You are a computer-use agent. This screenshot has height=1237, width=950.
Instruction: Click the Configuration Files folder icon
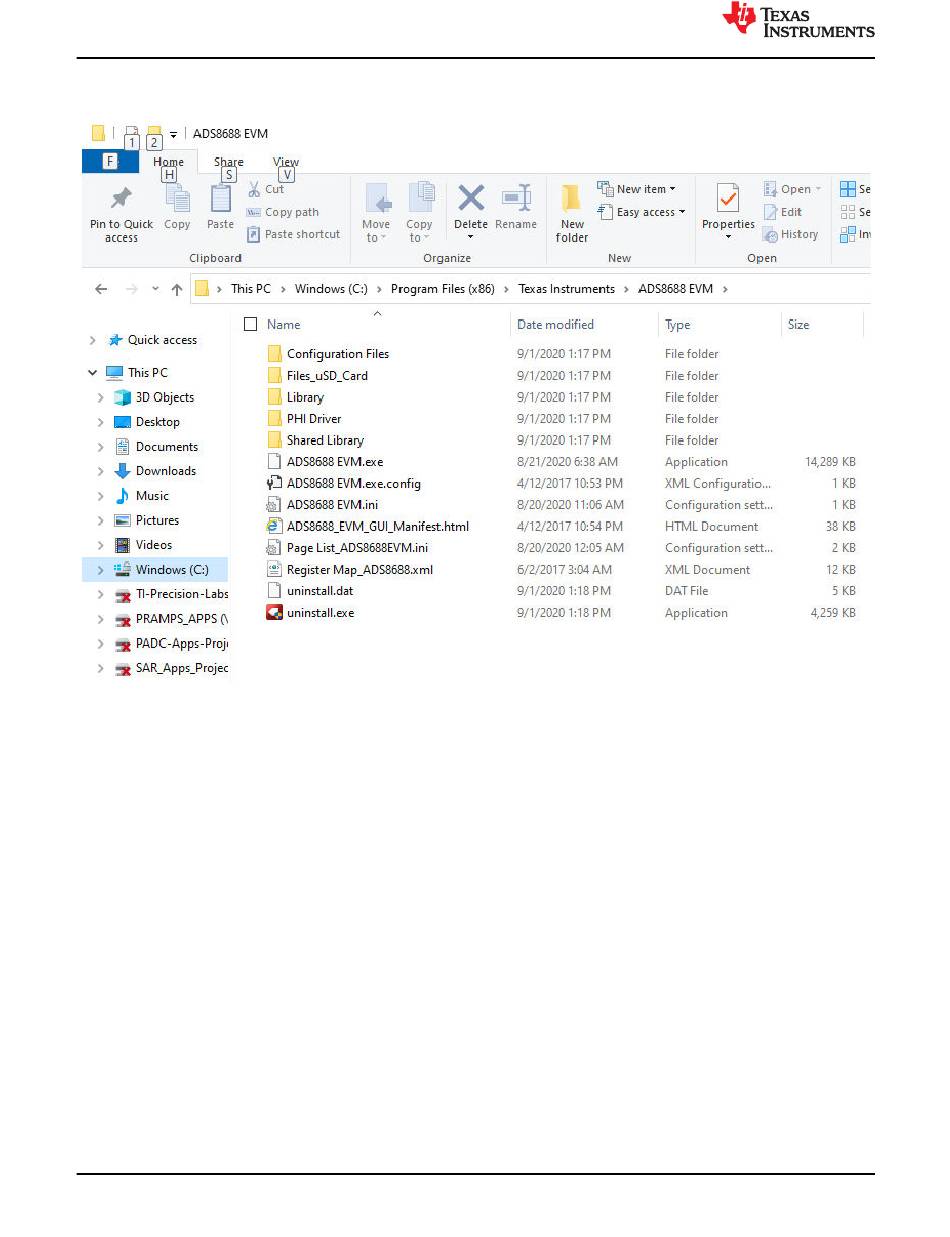274,354
